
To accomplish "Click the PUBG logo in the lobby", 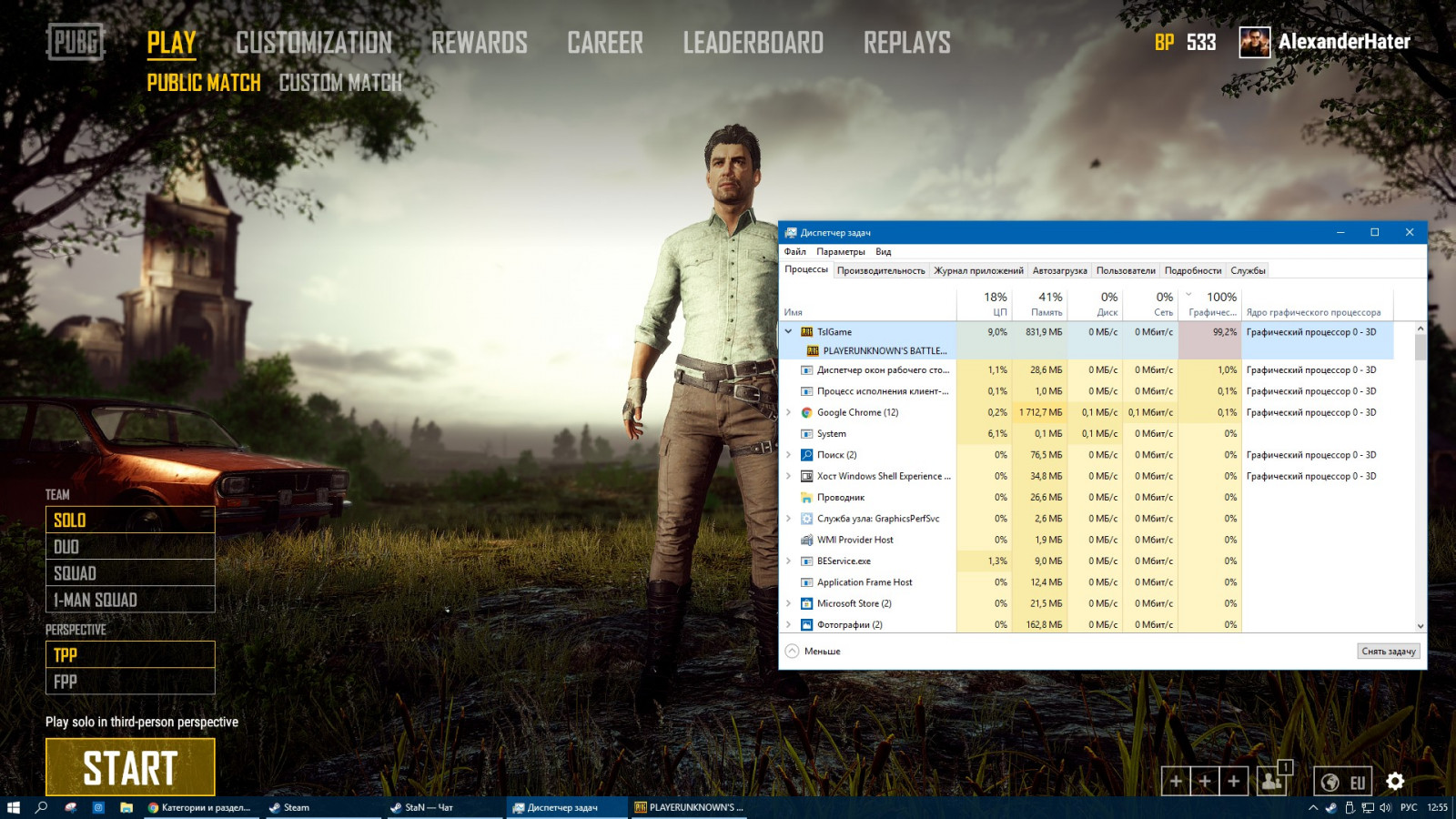I will 76,42.
